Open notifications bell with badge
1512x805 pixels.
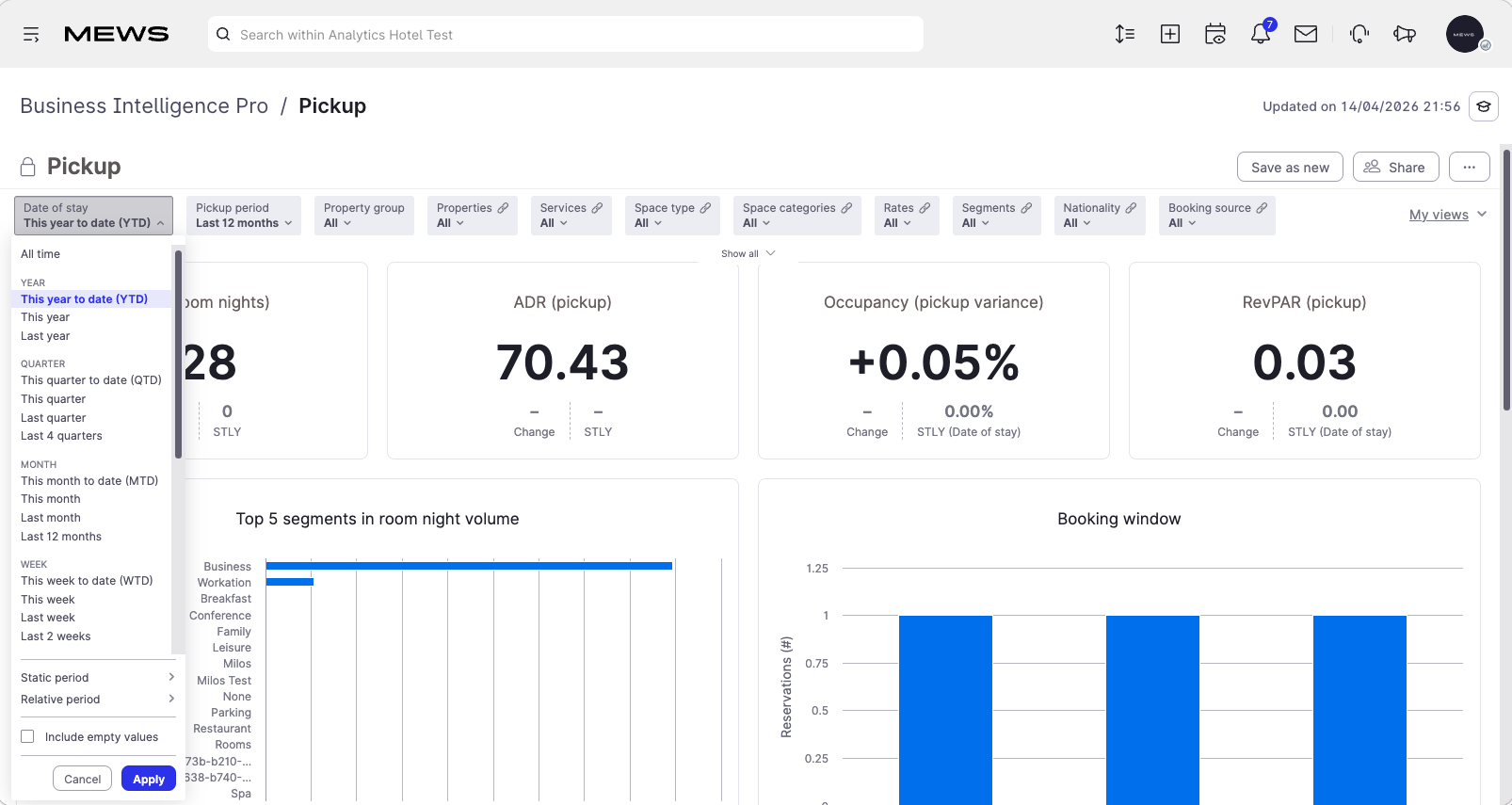coord(1262,33)
